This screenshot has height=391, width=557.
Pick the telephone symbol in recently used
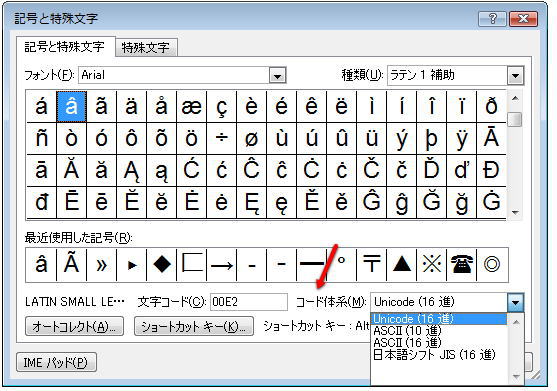pos(461,265)
